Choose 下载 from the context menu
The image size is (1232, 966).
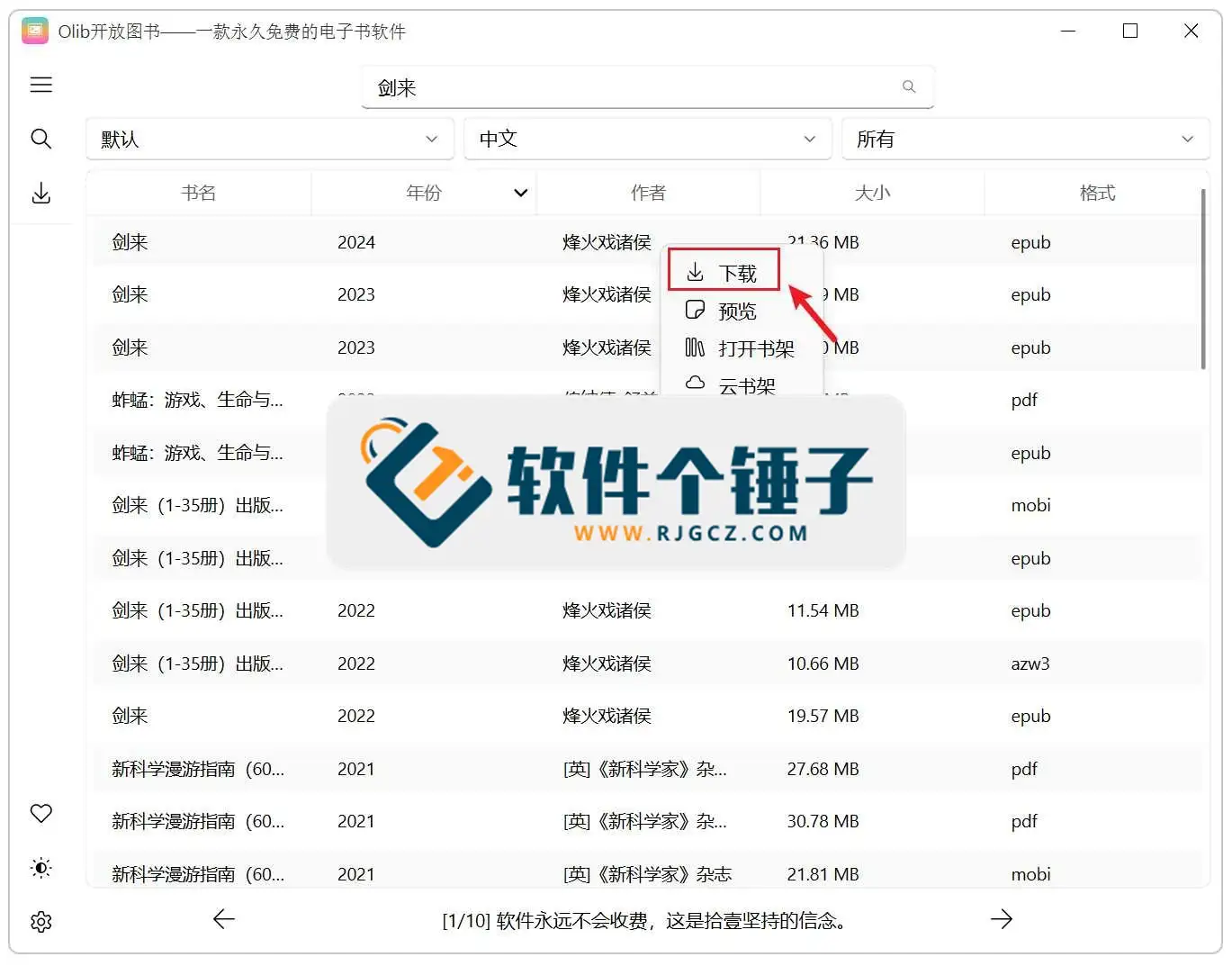click(724, 273)
